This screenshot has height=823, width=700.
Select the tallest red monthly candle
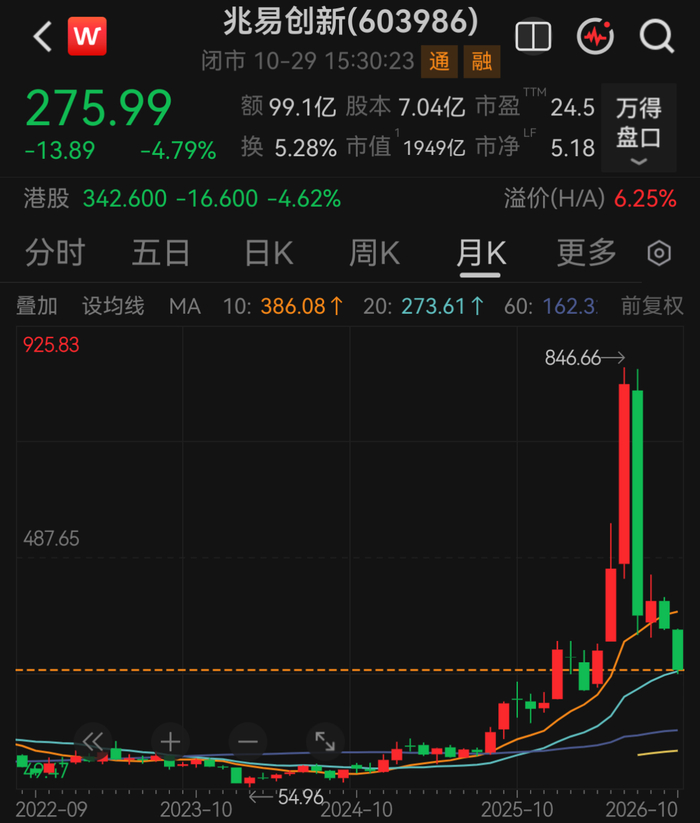624,473
